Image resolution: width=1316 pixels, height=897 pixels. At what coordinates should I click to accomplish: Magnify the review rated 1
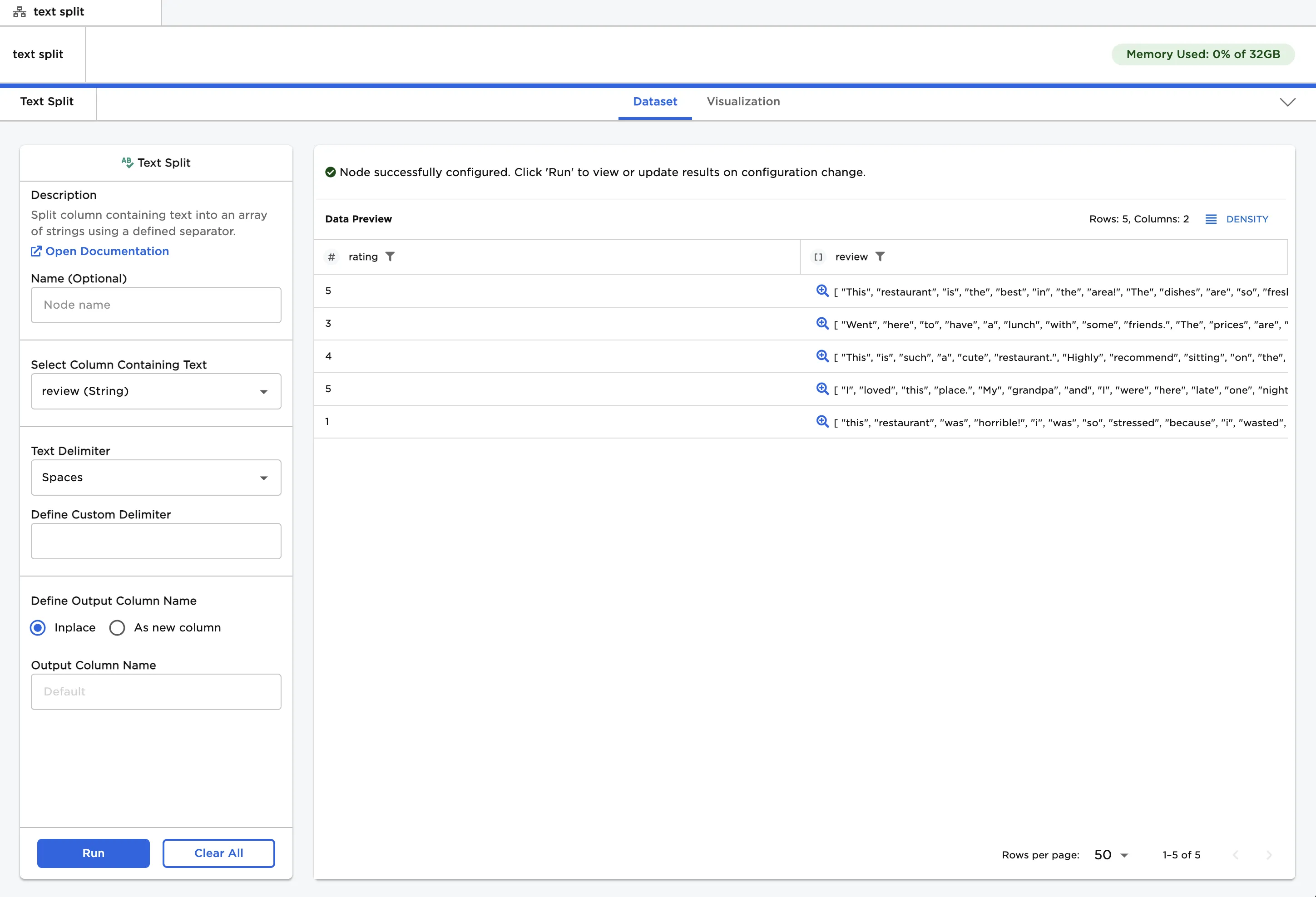coord(821,422)
